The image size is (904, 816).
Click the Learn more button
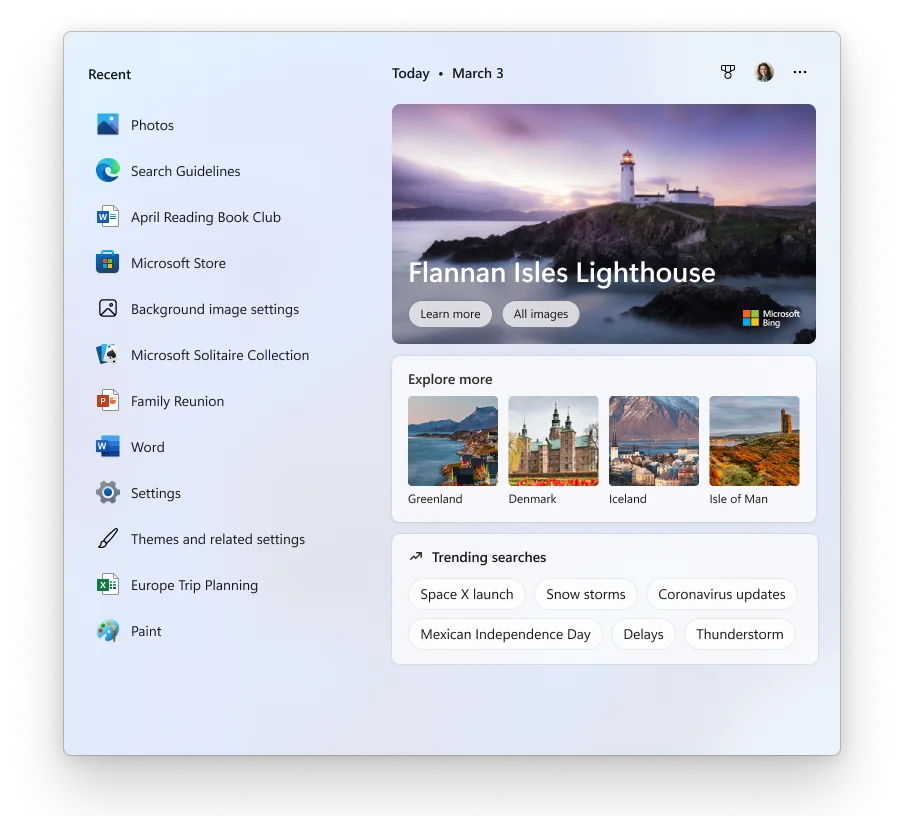click(450, 314)
